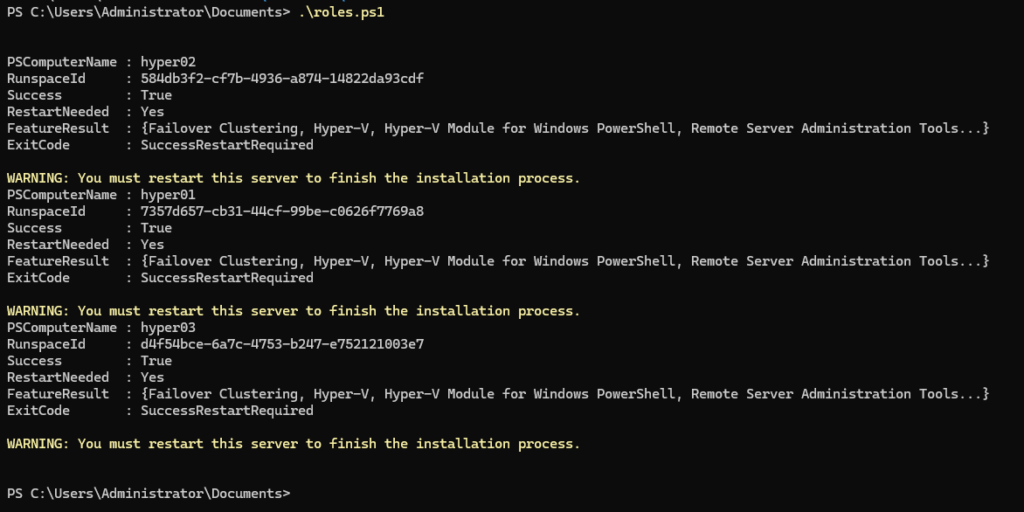Click hyper01 Success True value
The width and height of the screenshot is (1024, 512).
156,228
